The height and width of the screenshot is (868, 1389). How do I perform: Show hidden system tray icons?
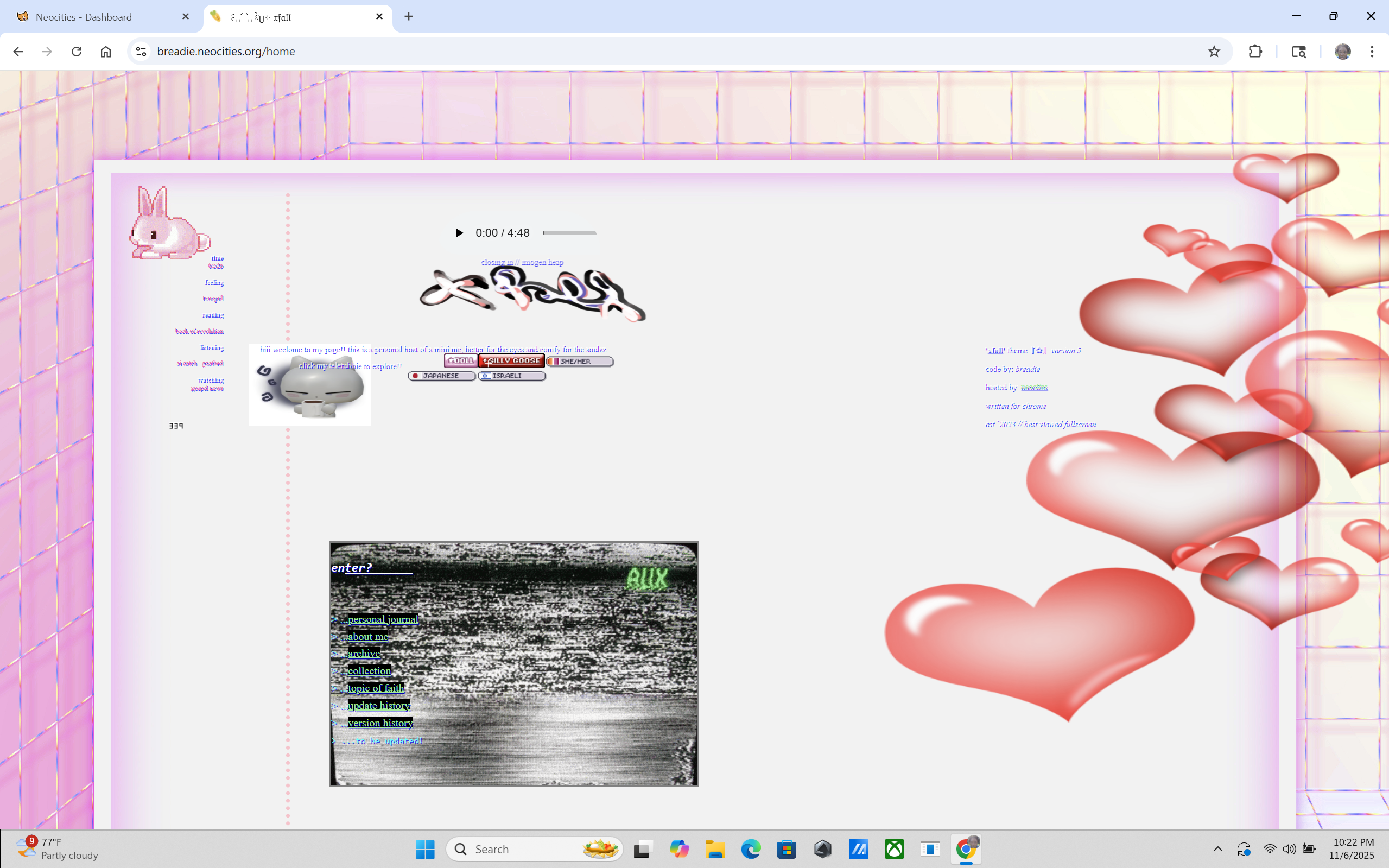pyautogui.click(x=1217, y=848)
